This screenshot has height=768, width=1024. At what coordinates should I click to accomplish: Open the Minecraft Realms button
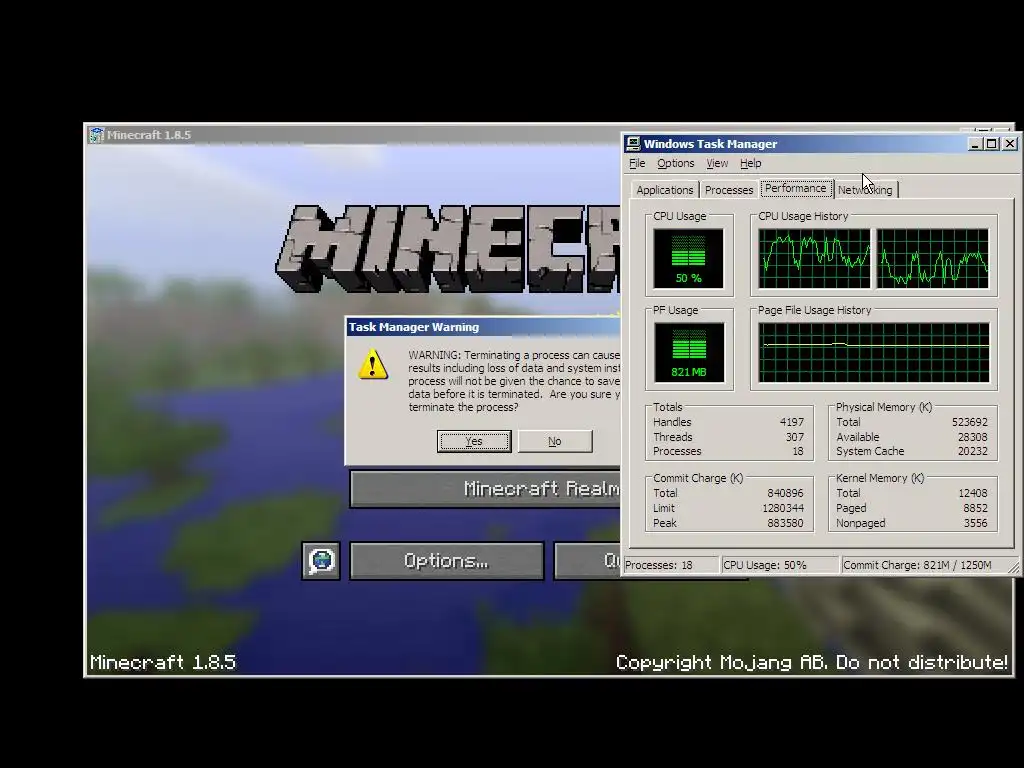(485, 488)
